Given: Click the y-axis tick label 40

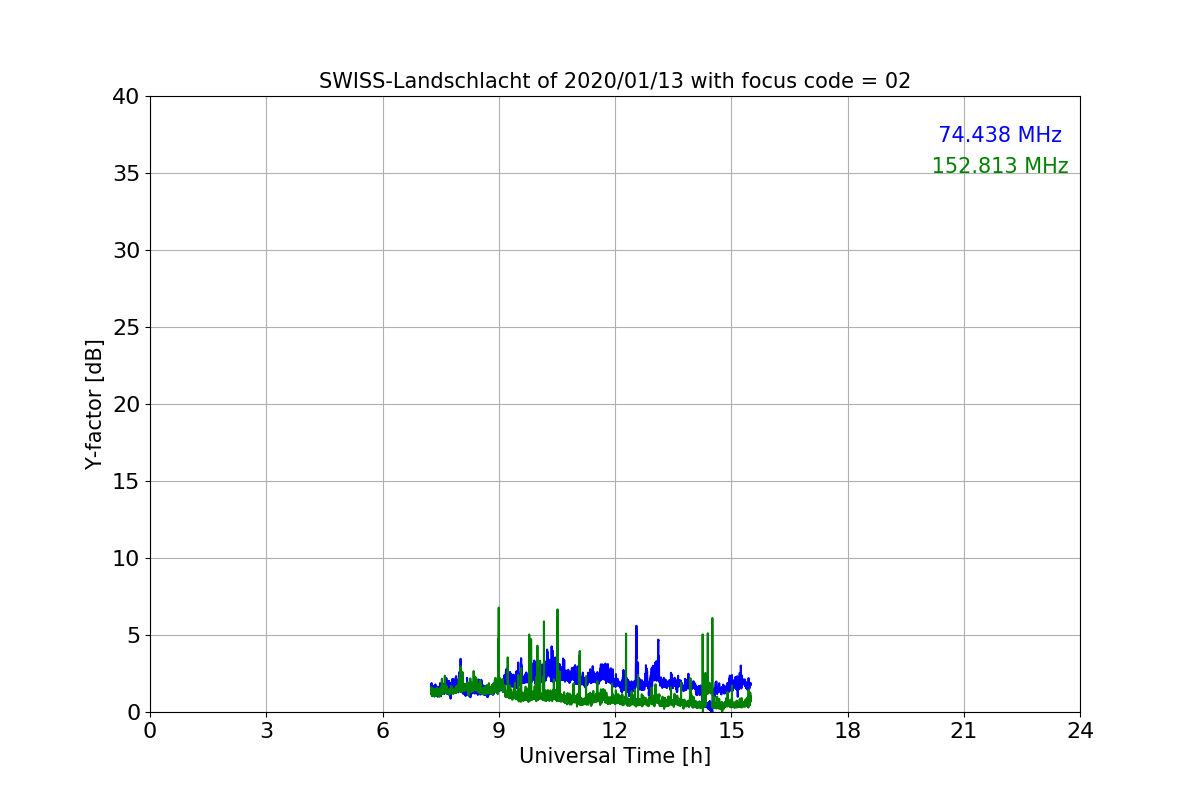Looking at the screenshot, I should 126,97.
